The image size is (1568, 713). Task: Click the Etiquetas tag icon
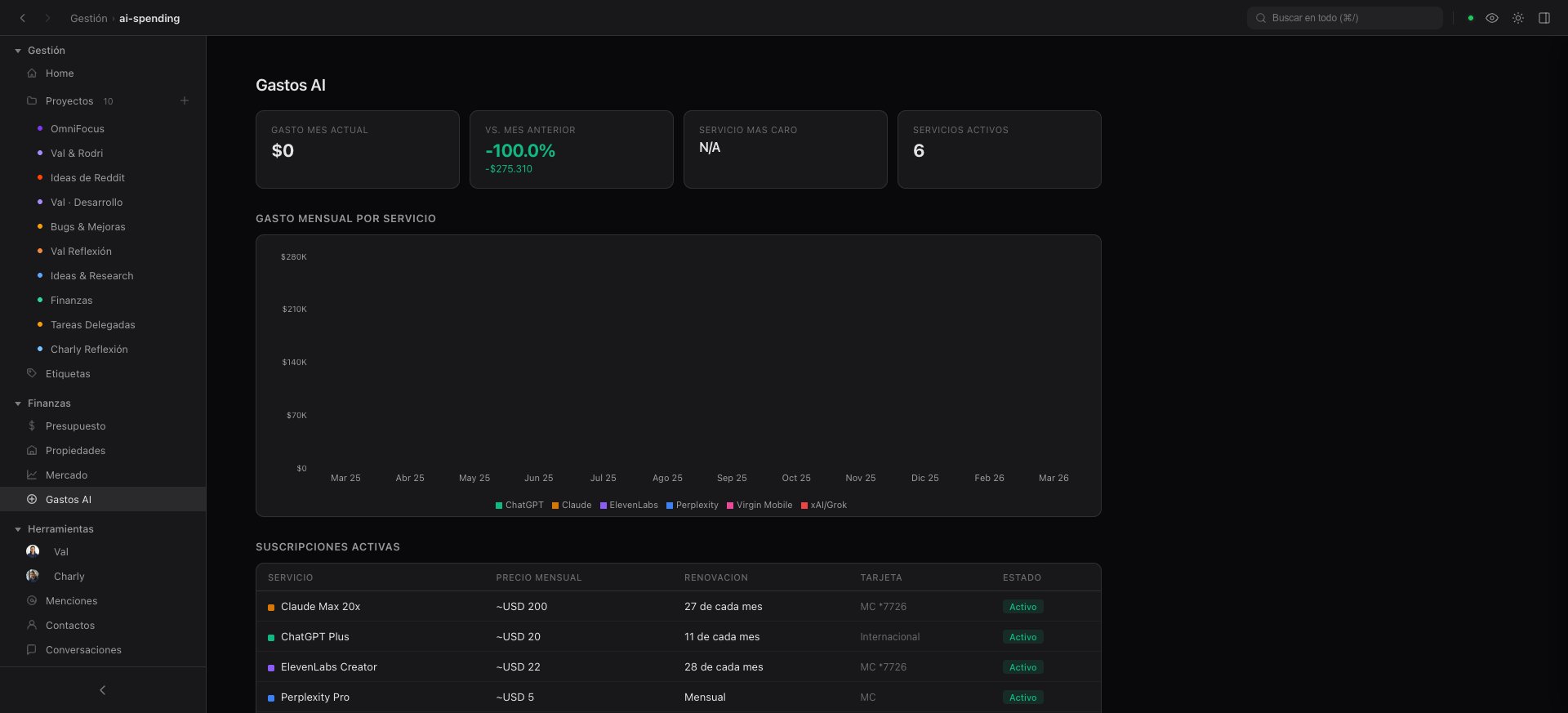click(x=32, y=373)
